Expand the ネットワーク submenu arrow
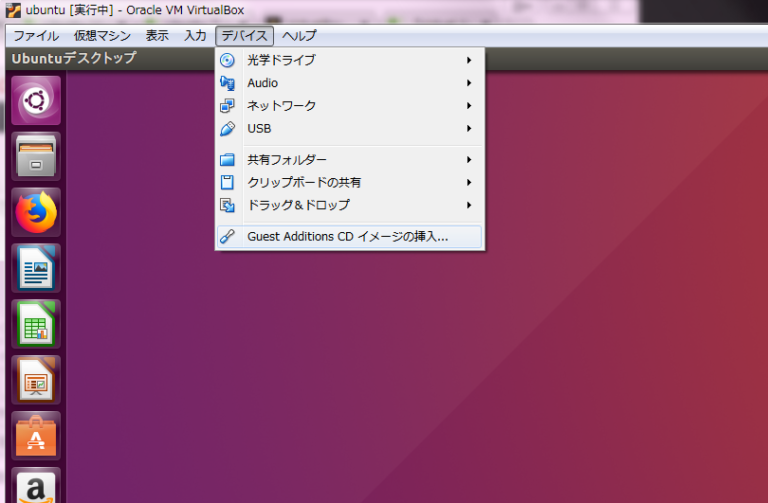768x503 pixels. 468,106
